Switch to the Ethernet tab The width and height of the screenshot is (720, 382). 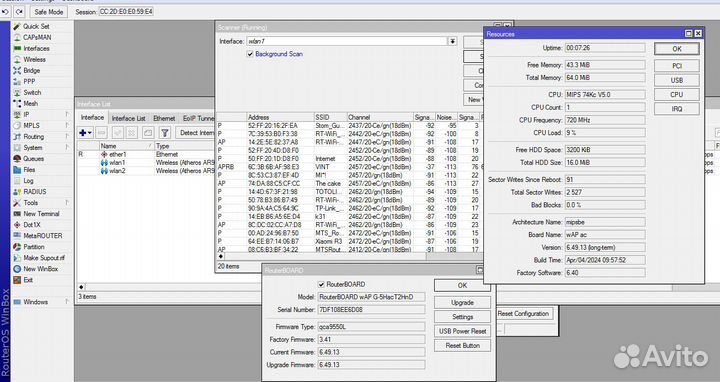(164, 118)
